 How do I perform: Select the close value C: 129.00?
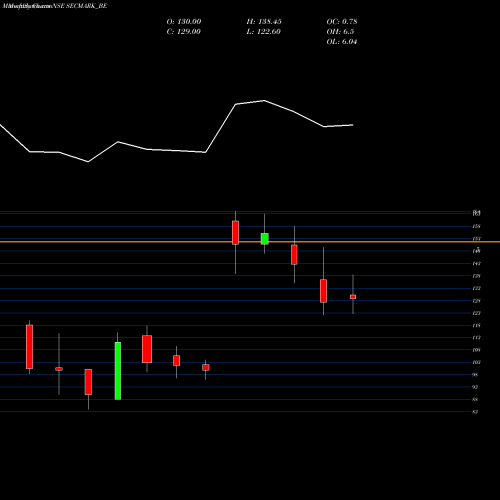tap(184, 32)
